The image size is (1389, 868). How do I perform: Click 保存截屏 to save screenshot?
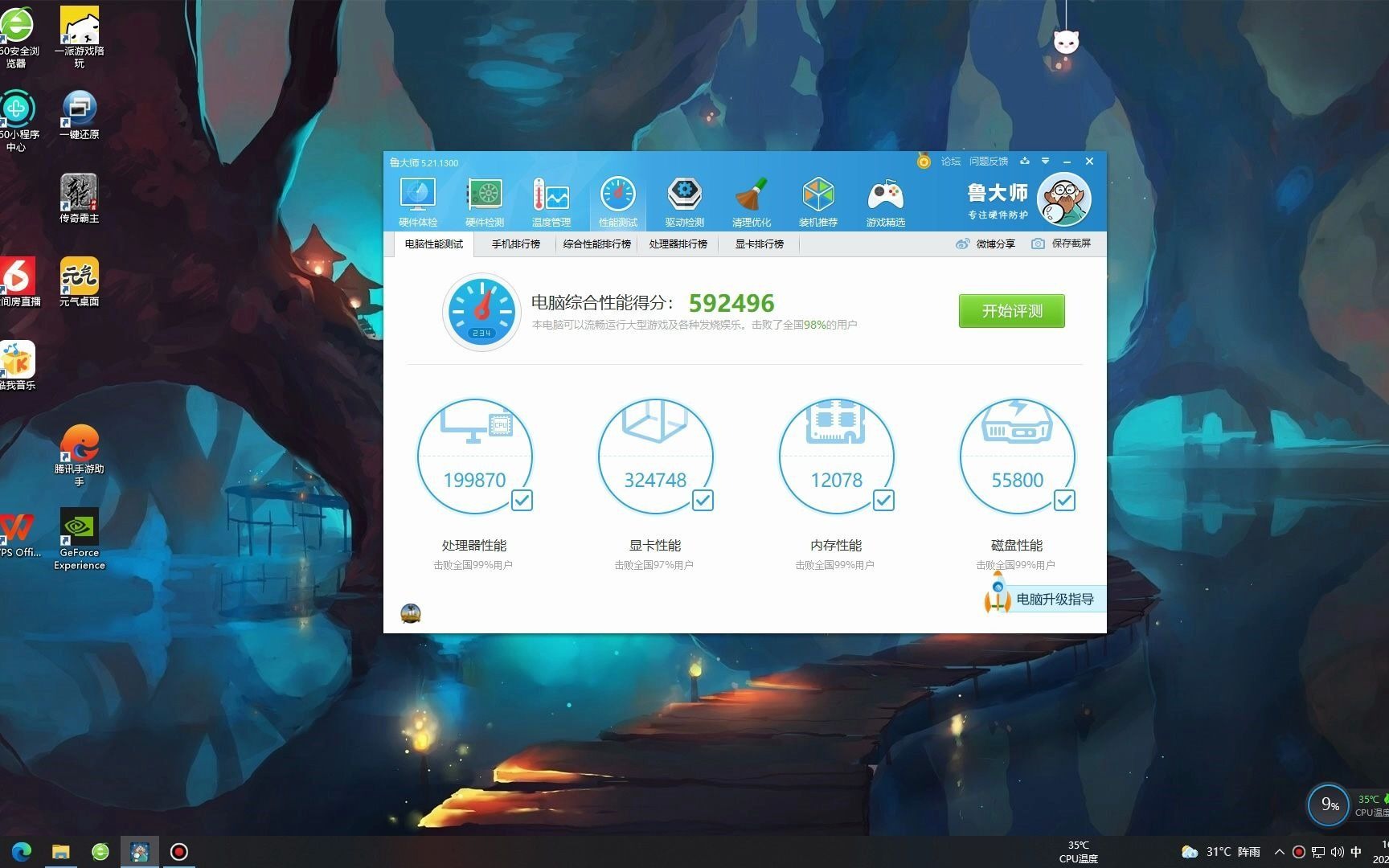pos(1061,244)
